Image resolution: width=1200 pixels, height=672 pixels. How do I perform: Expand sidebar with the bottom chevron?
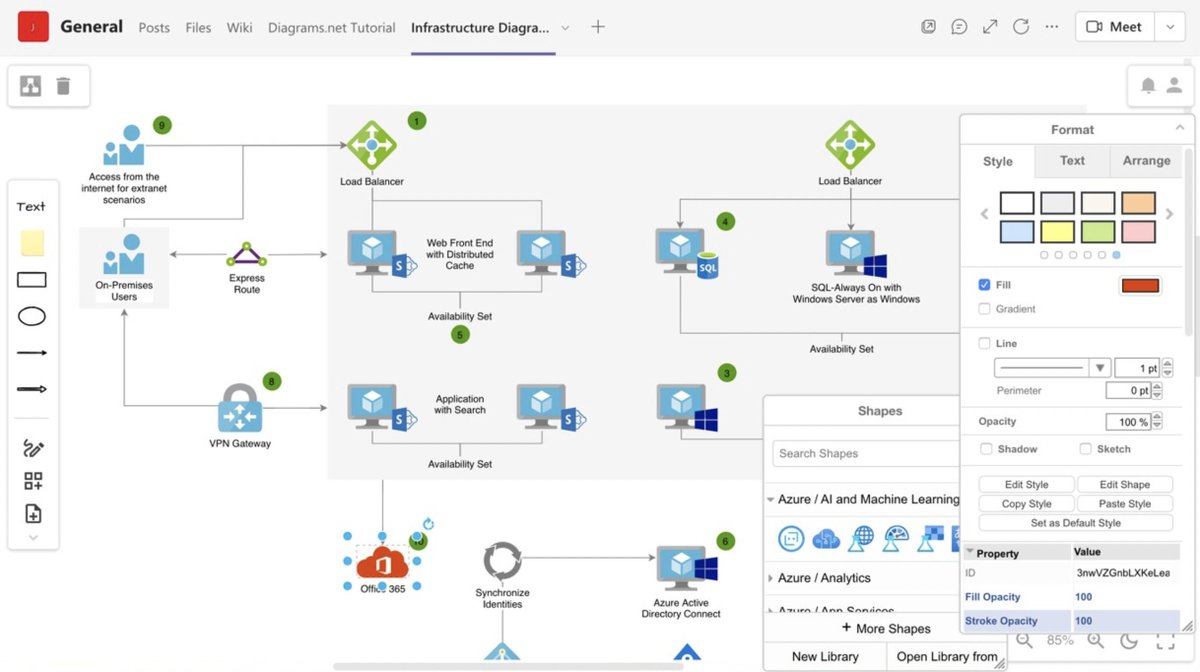pos(33,537)
